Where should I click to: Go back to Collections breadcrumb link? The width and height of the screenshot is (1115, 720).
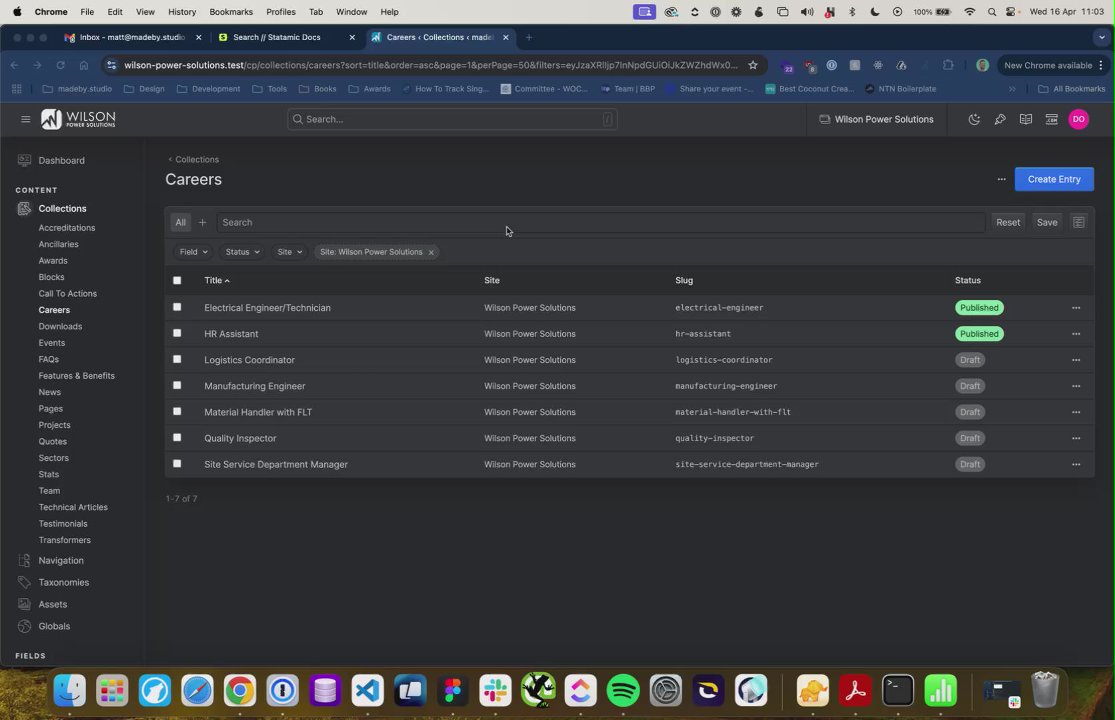pos(193,160)
